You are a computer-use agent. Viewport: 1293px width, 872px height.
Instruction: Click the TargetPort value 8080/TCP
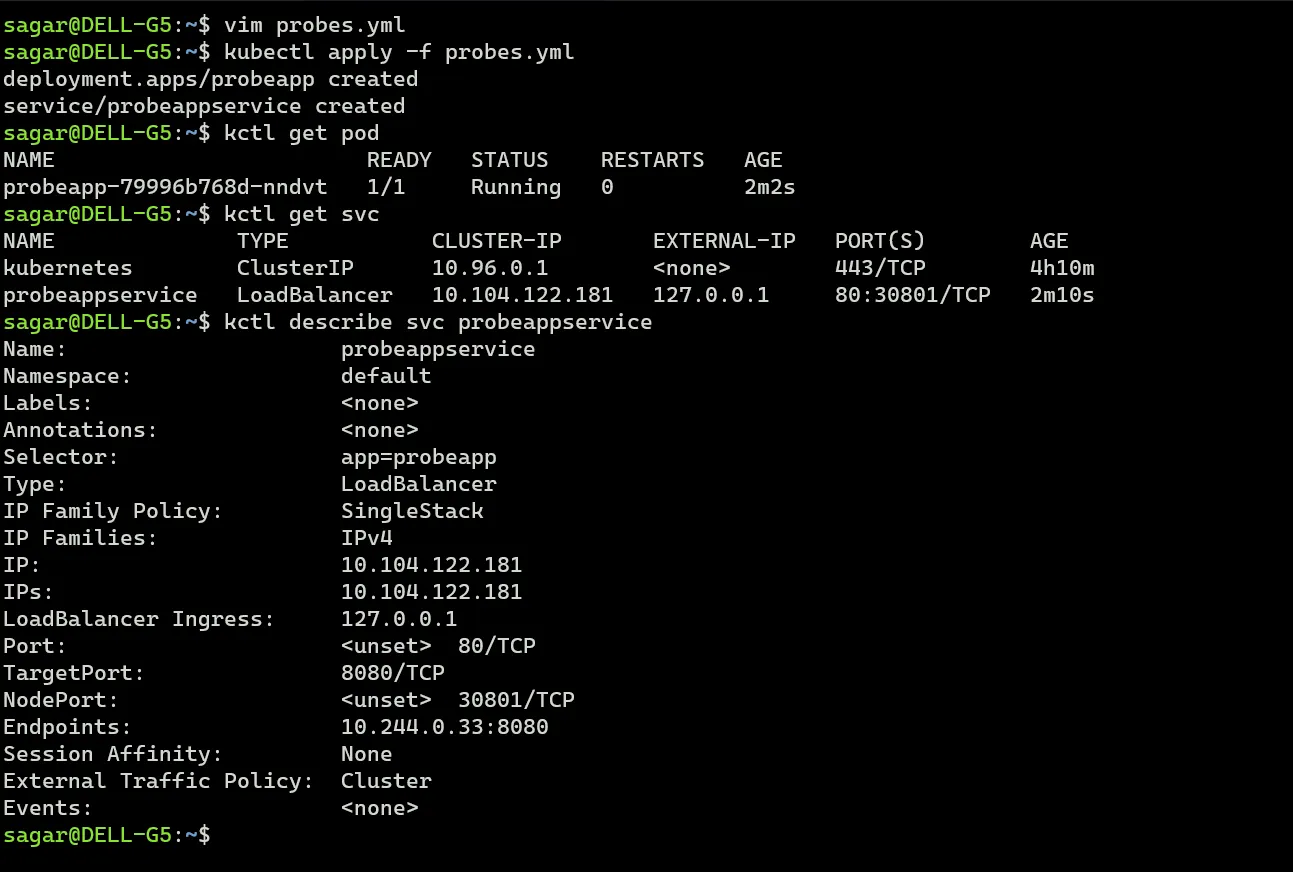click(x=393, y=673)
